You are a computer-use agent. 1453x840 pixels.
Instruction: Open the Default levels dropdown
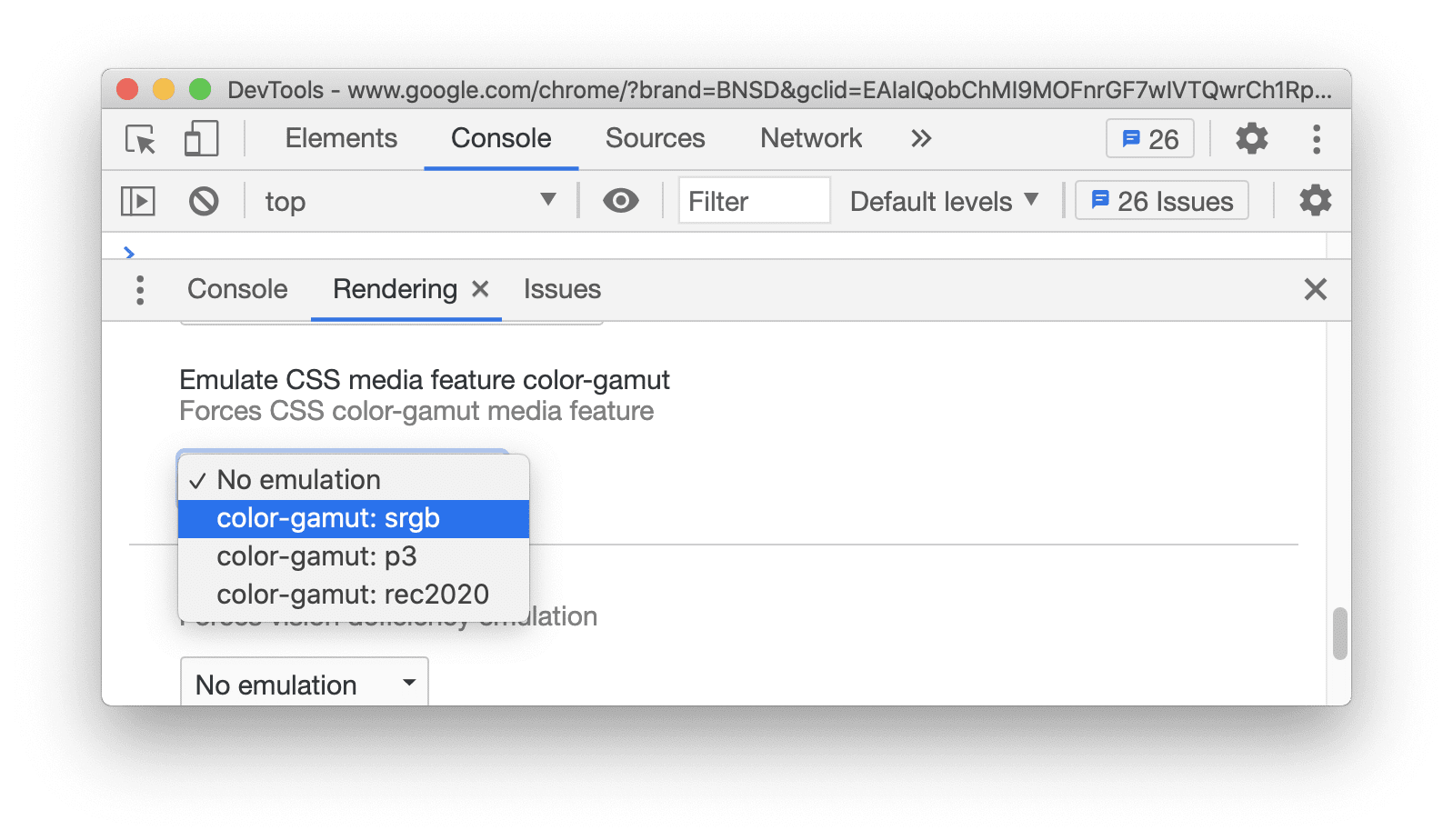pos(942,201)
